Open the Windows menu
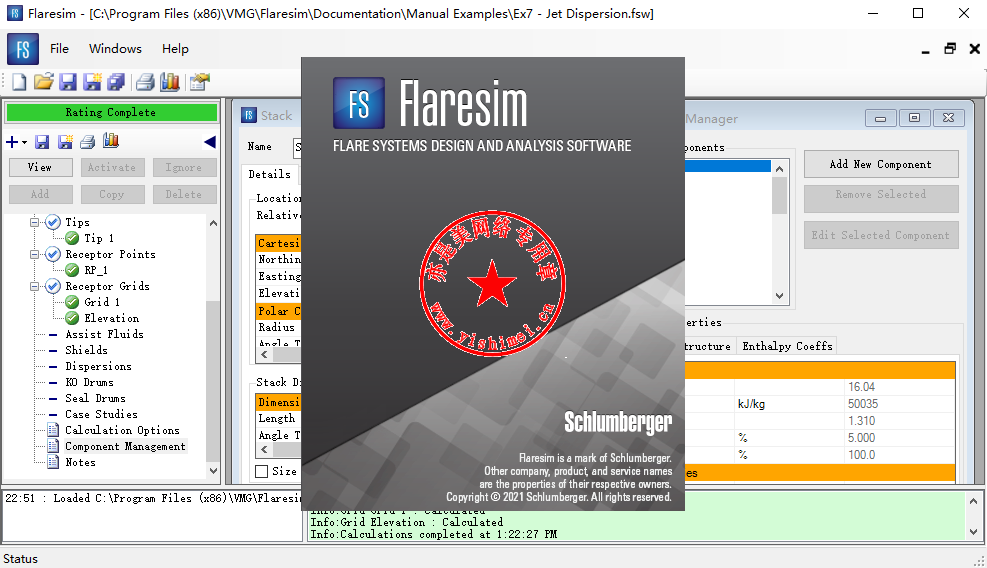The width and height of the screenshot is (987, 568). pos(115,48)
